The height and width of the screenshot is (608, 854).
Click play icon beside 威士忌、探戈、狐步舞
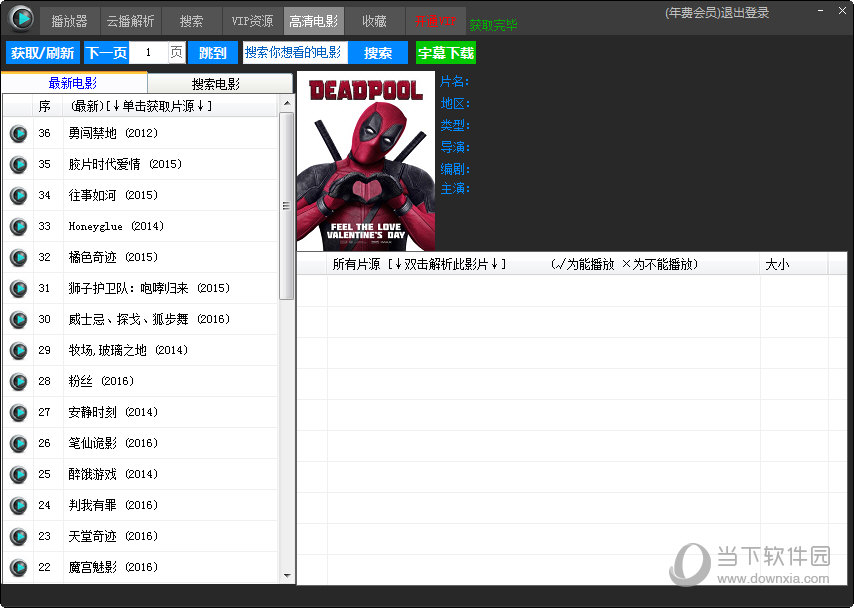(19, 320)
